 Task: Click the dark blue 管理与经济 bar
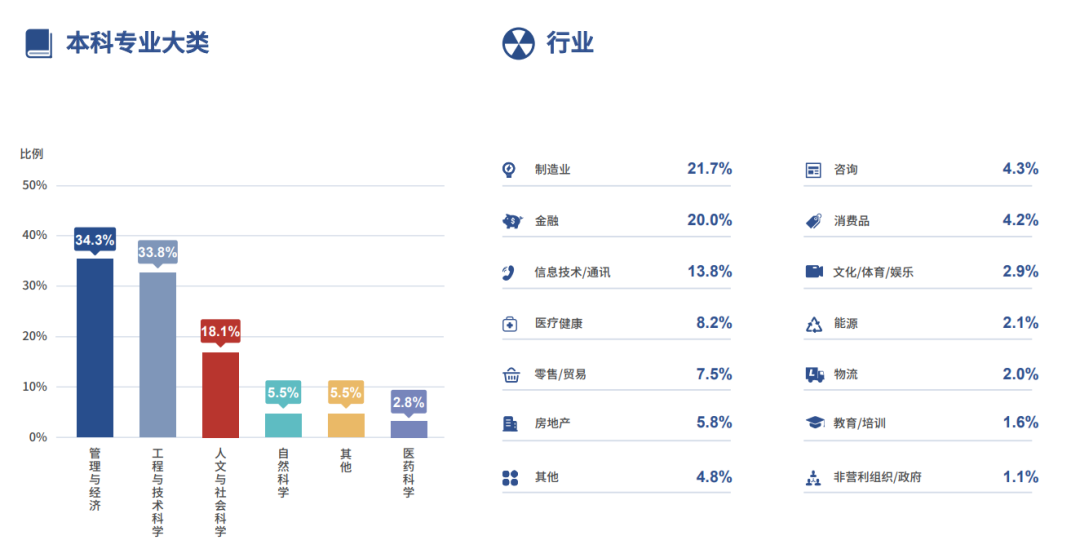pyautogui.click(x=95, y=348)
